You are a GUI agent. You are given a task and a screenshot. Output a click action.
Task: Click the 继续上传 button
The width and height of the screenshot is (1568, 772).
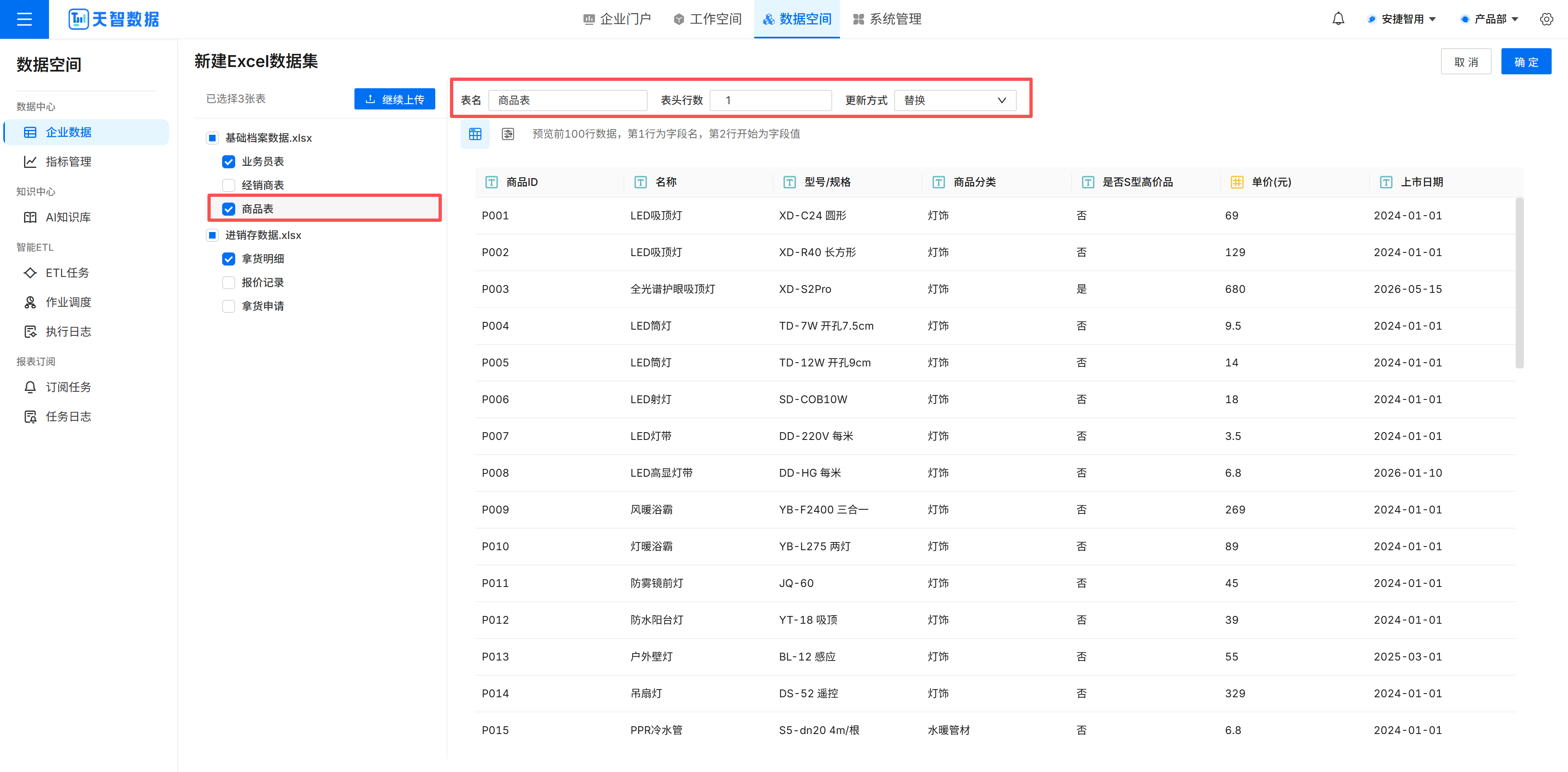tap(394, 99)
